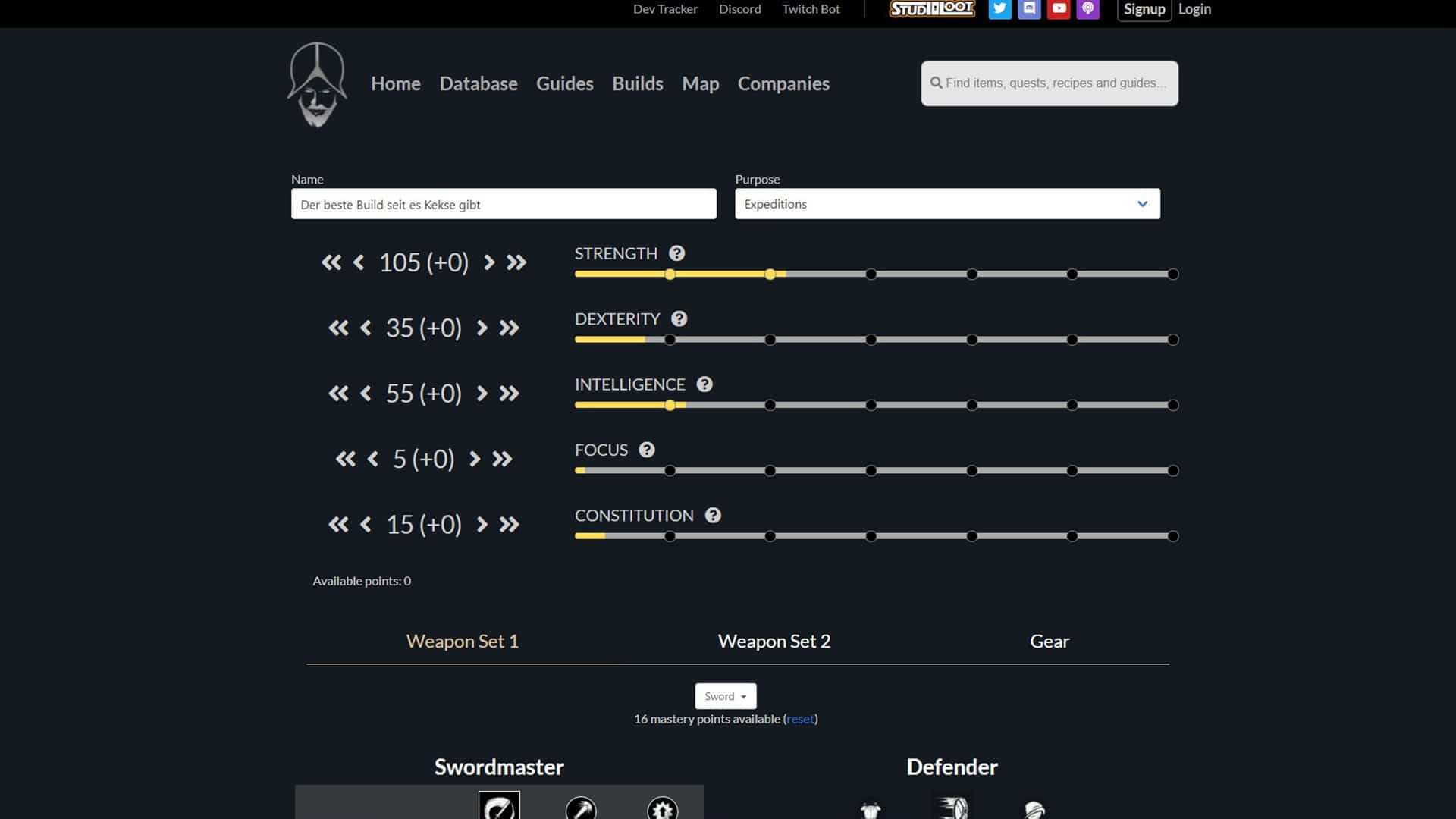Image resolution: width=1456 pixels, height=819 pixels.
Task: Increase Focus by one point
Action: pos(475,459)
